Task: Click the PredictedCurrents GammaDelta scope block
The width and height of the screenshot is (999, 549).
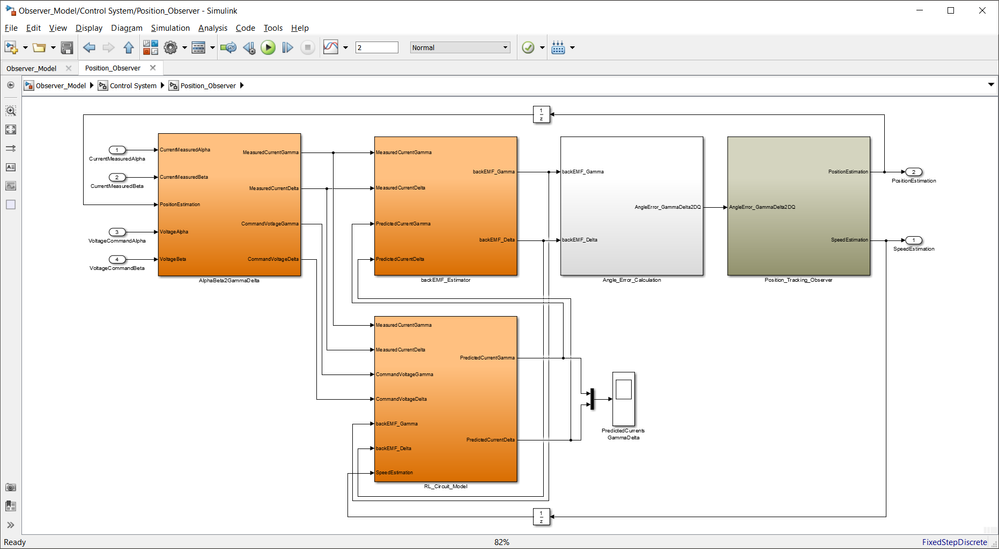Action: (x=623, y=399)
